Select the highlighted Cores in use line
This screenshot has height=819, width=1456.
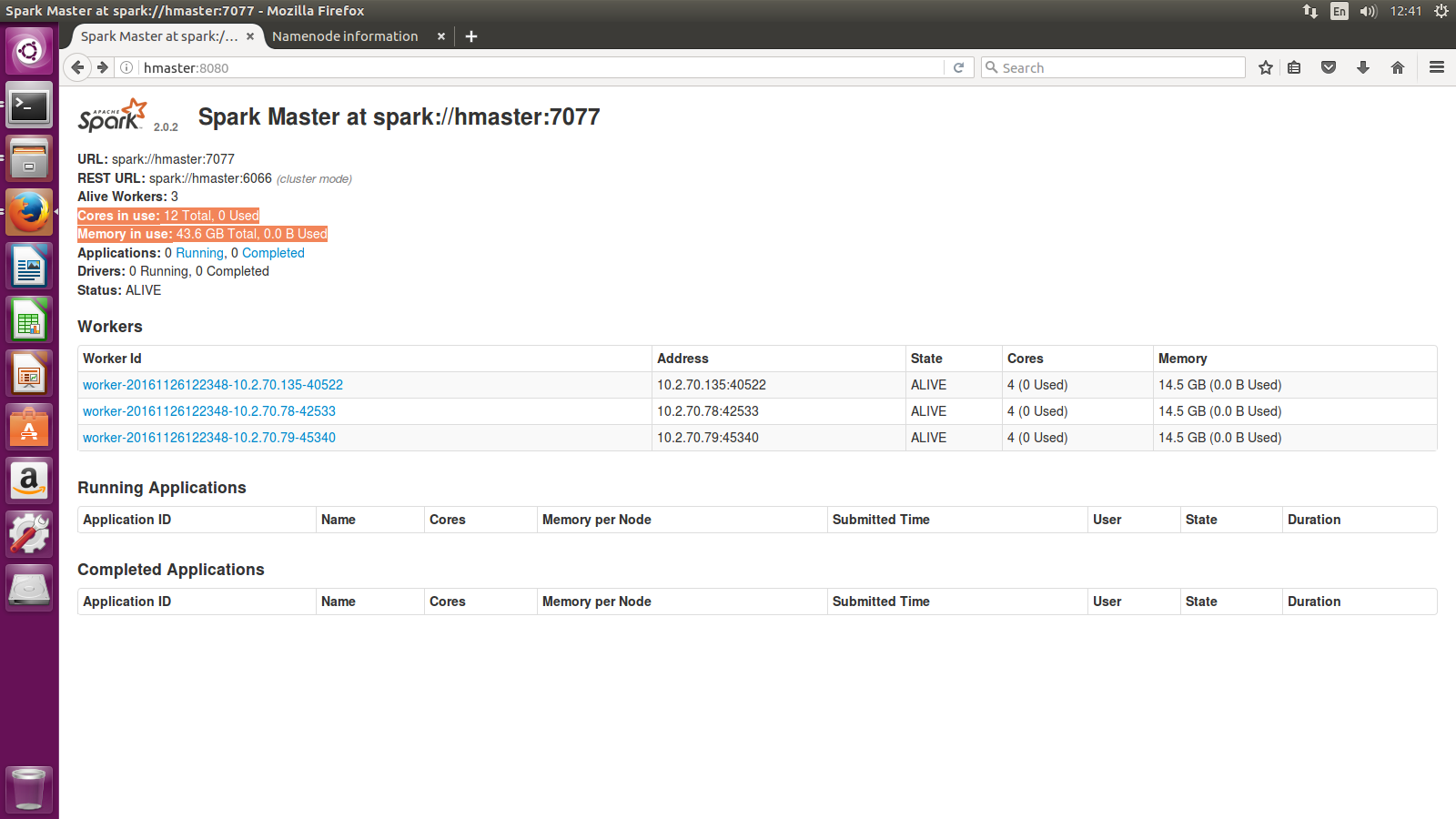(168, 216)
